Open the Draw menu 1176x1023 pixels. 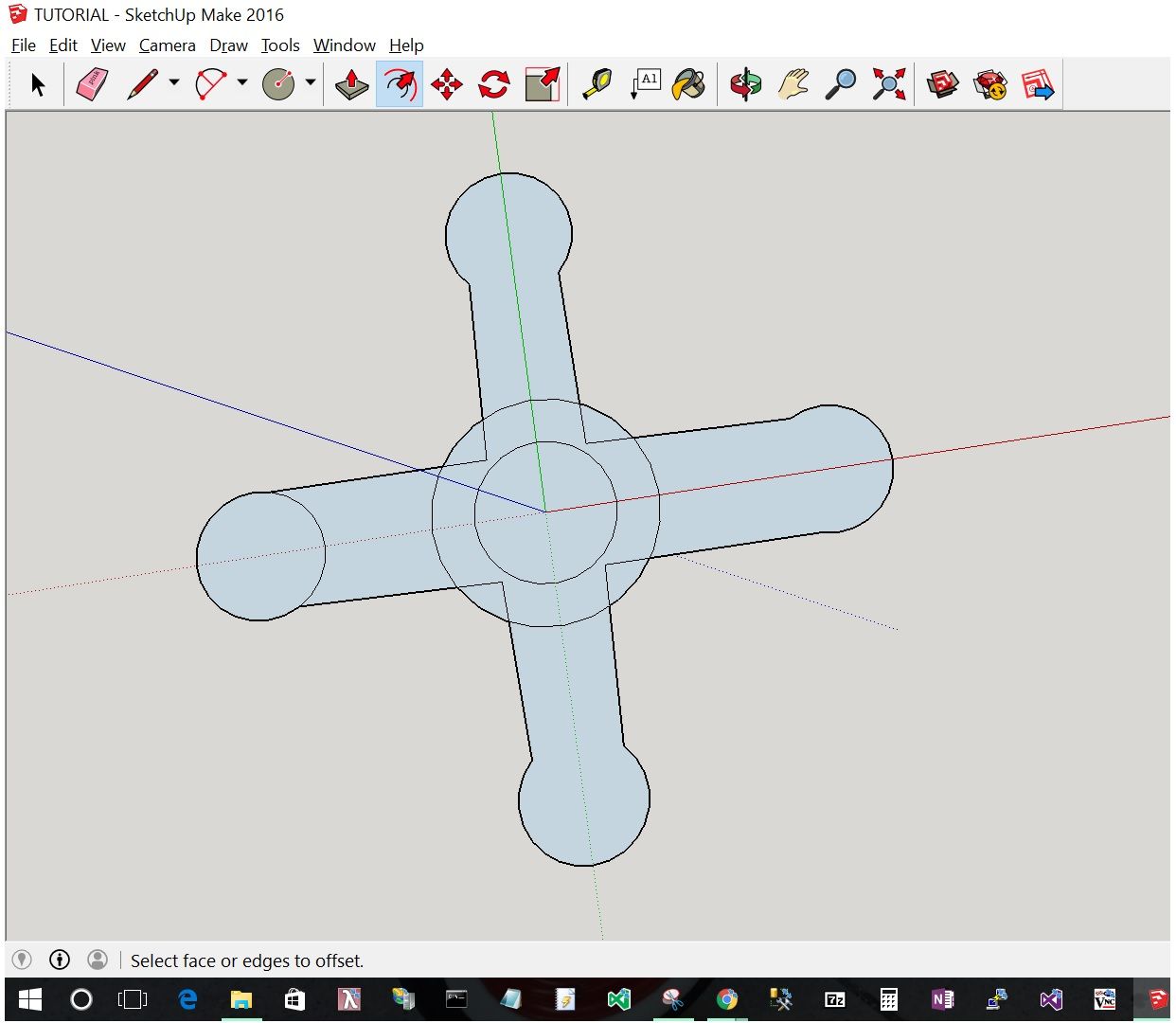pos(227,45)
